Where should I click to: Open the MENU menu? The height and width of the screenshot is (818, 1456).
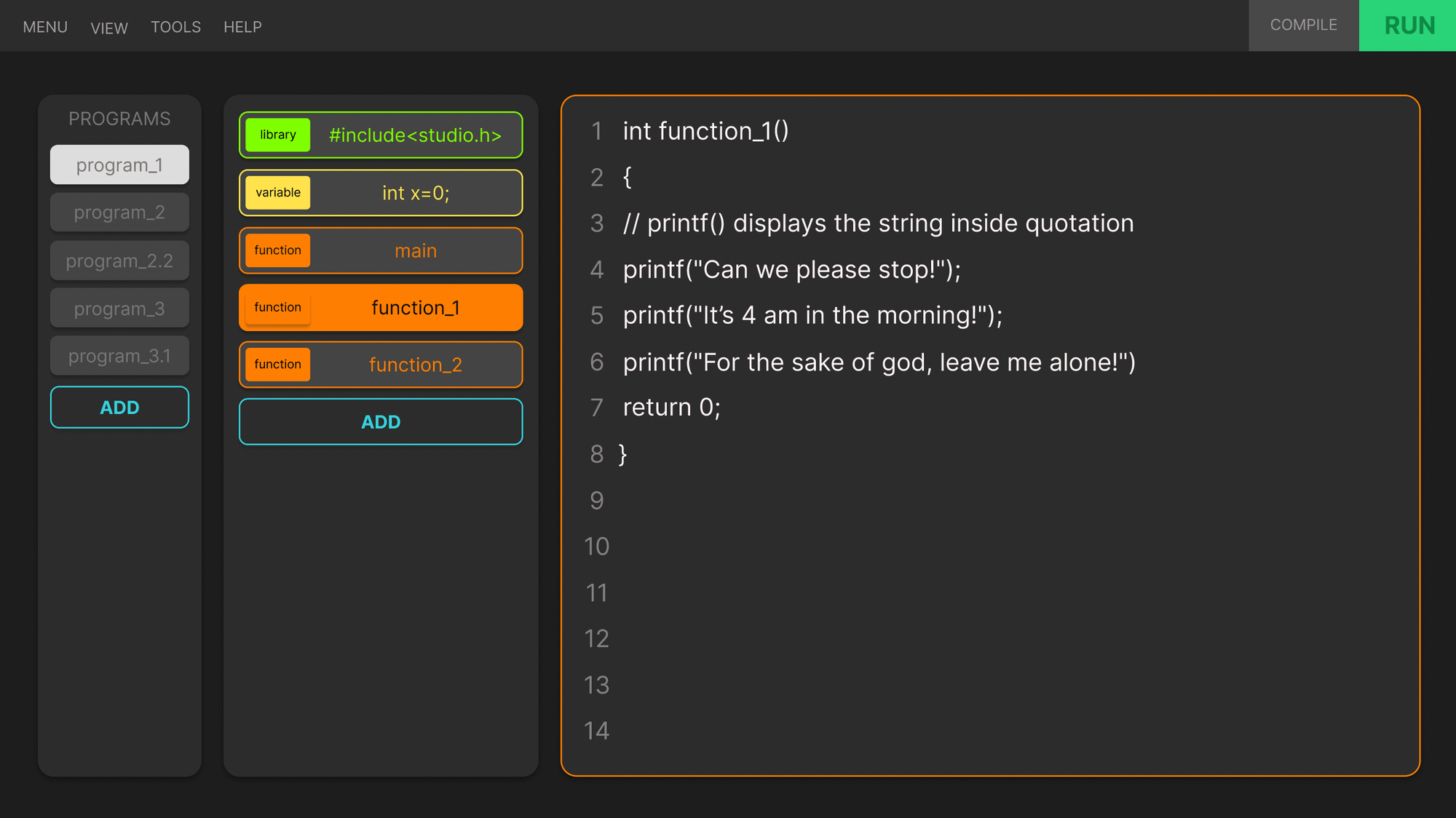[45, 27]
